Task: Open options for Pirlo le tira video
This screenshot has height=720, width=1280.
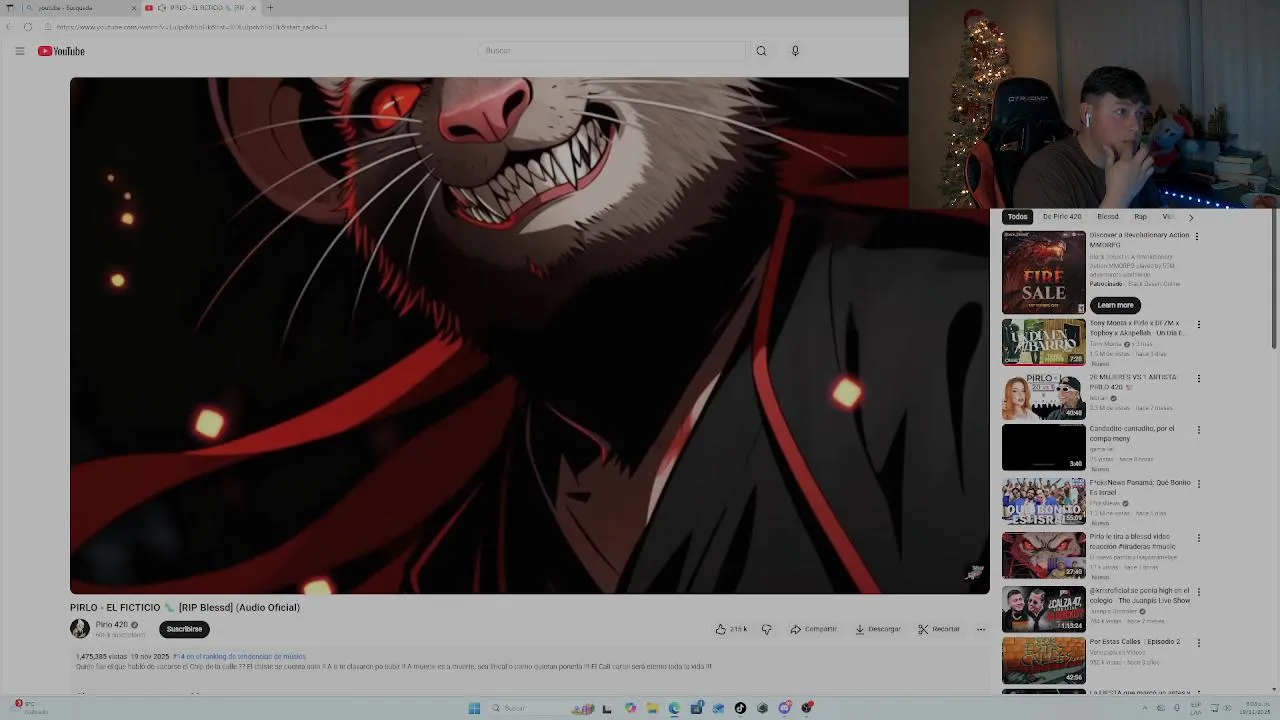Action: (1198, 539)
